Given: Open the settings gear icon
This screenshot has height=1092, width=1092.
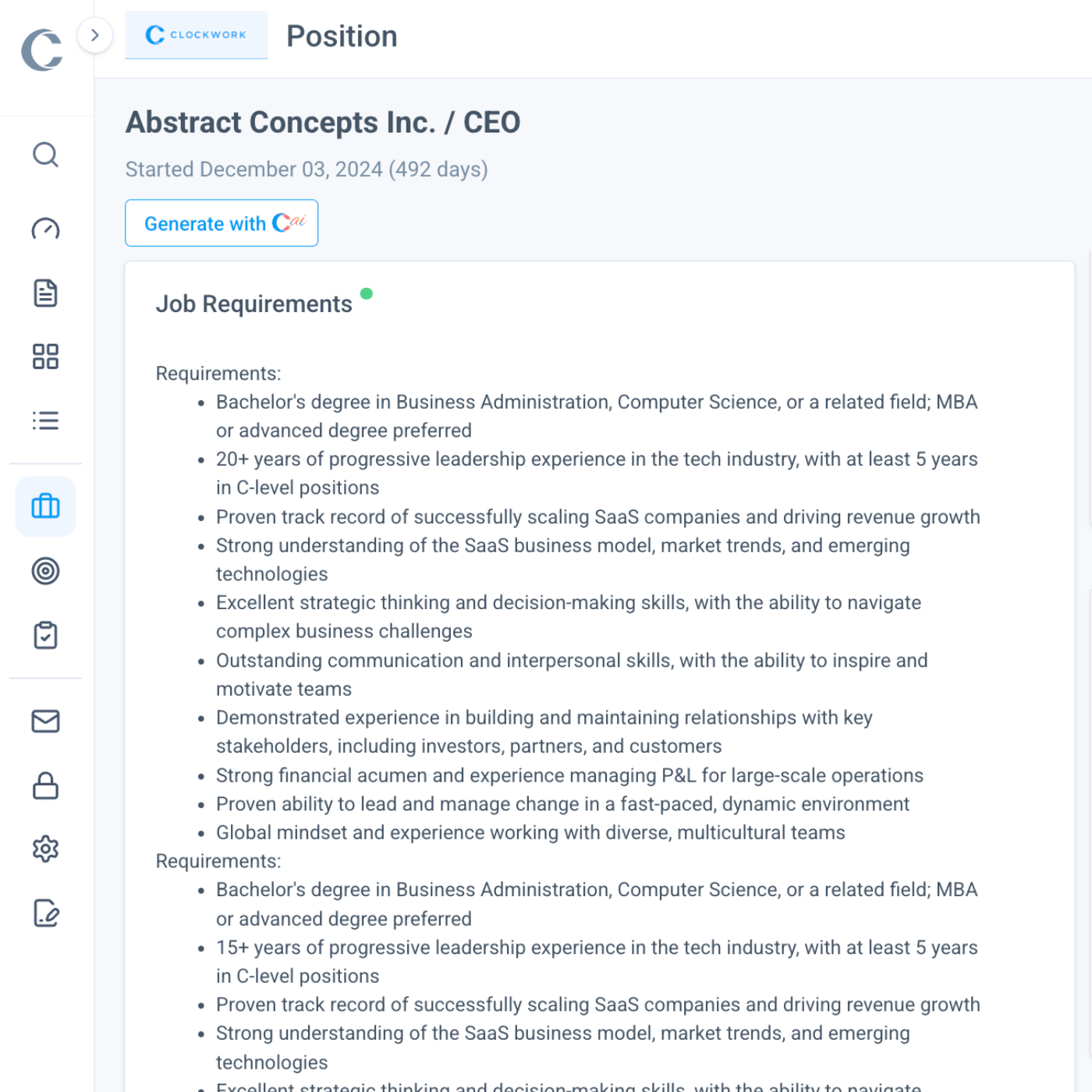Looking at the screenshot, I should 45,849.
